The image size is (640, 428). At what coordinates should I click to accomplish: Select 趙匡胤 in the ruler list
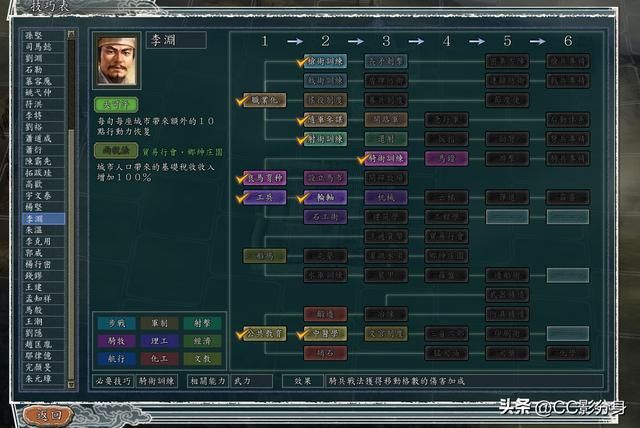click(43, 344)
